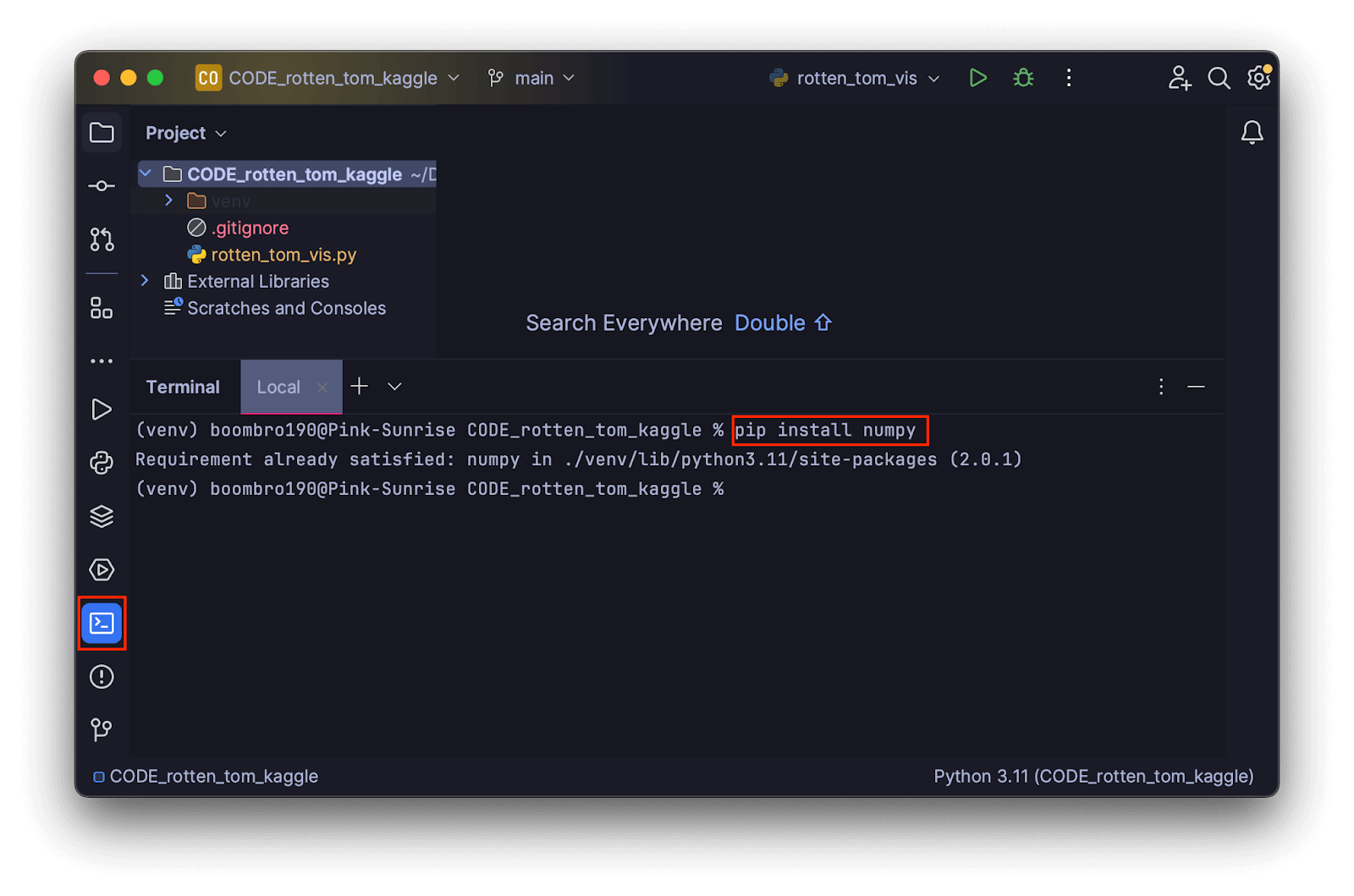Open the Services tool window

[102, 569]
